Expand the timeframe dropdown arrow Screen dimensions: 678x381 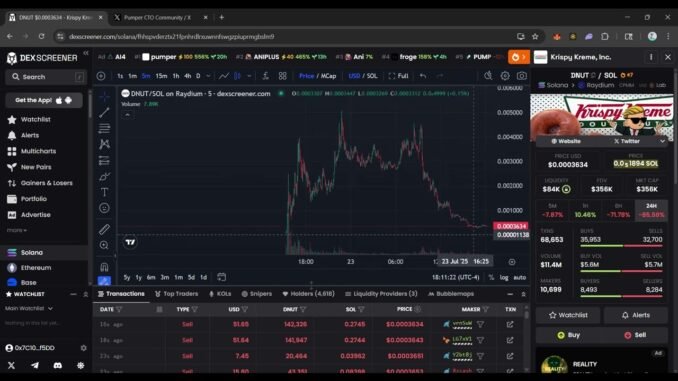208,76
